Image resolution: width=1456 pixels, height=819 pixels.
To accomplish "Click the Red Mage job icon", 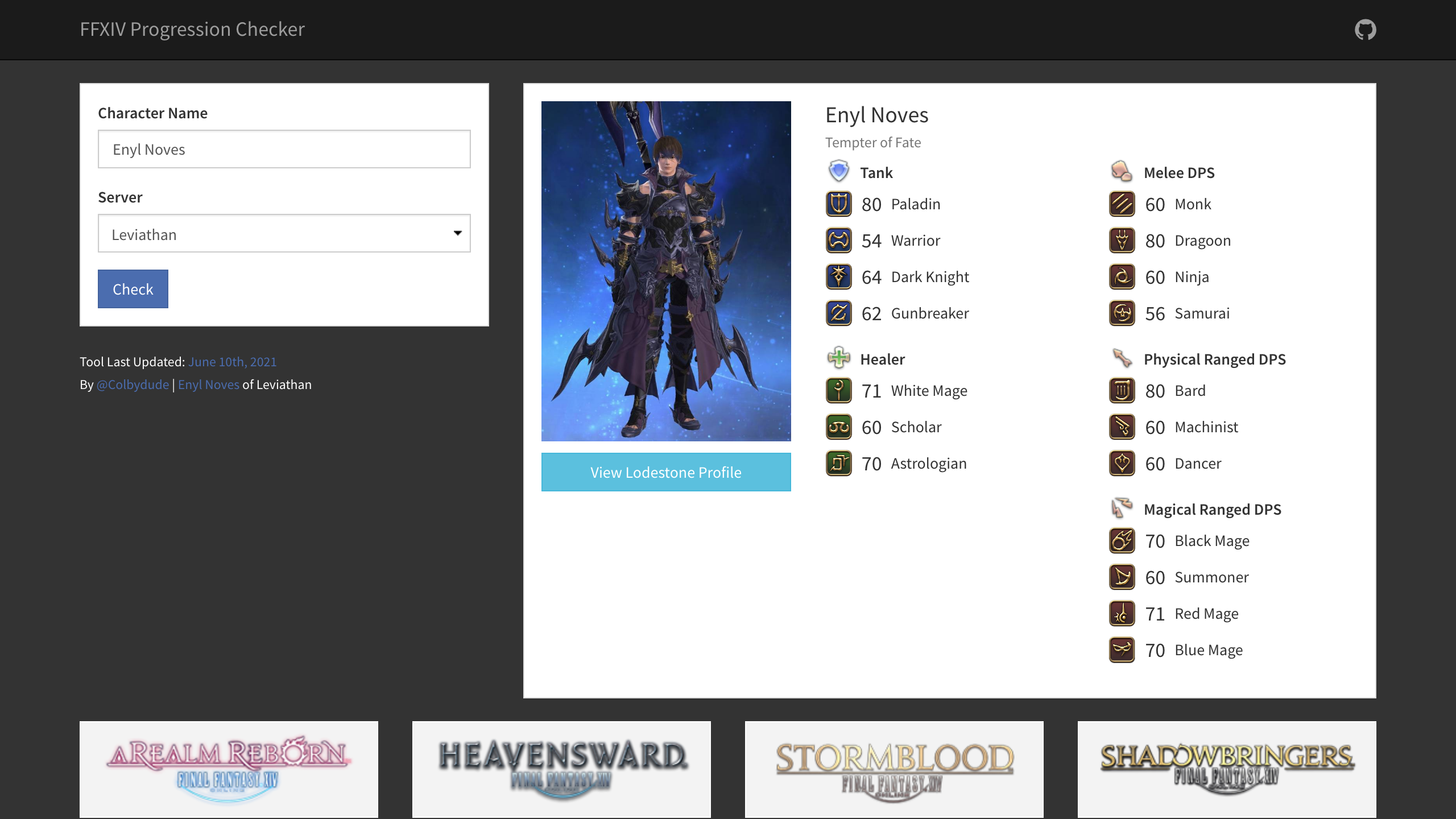I will 1122,614.
